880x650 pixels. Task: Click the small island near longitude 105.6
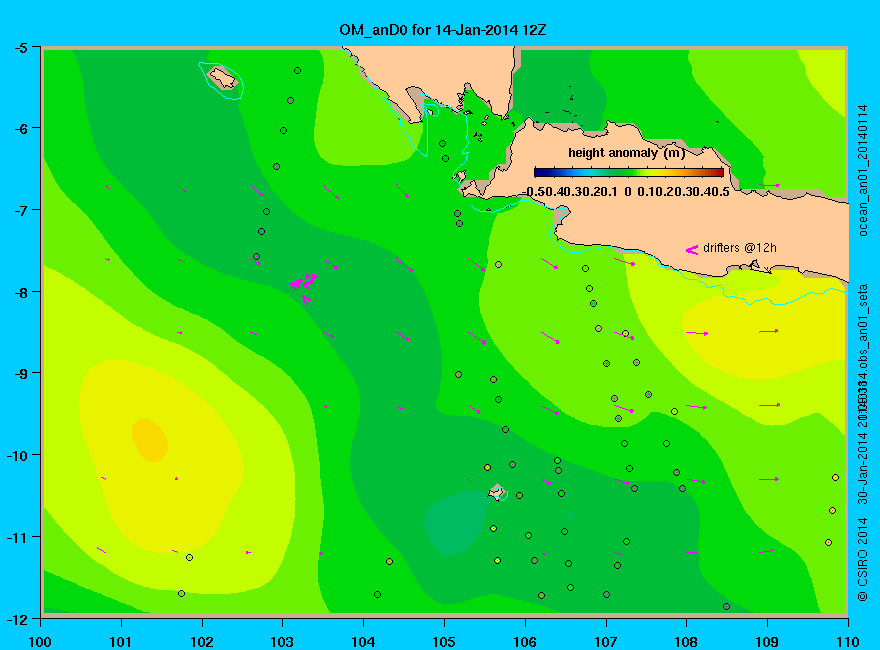497,493
